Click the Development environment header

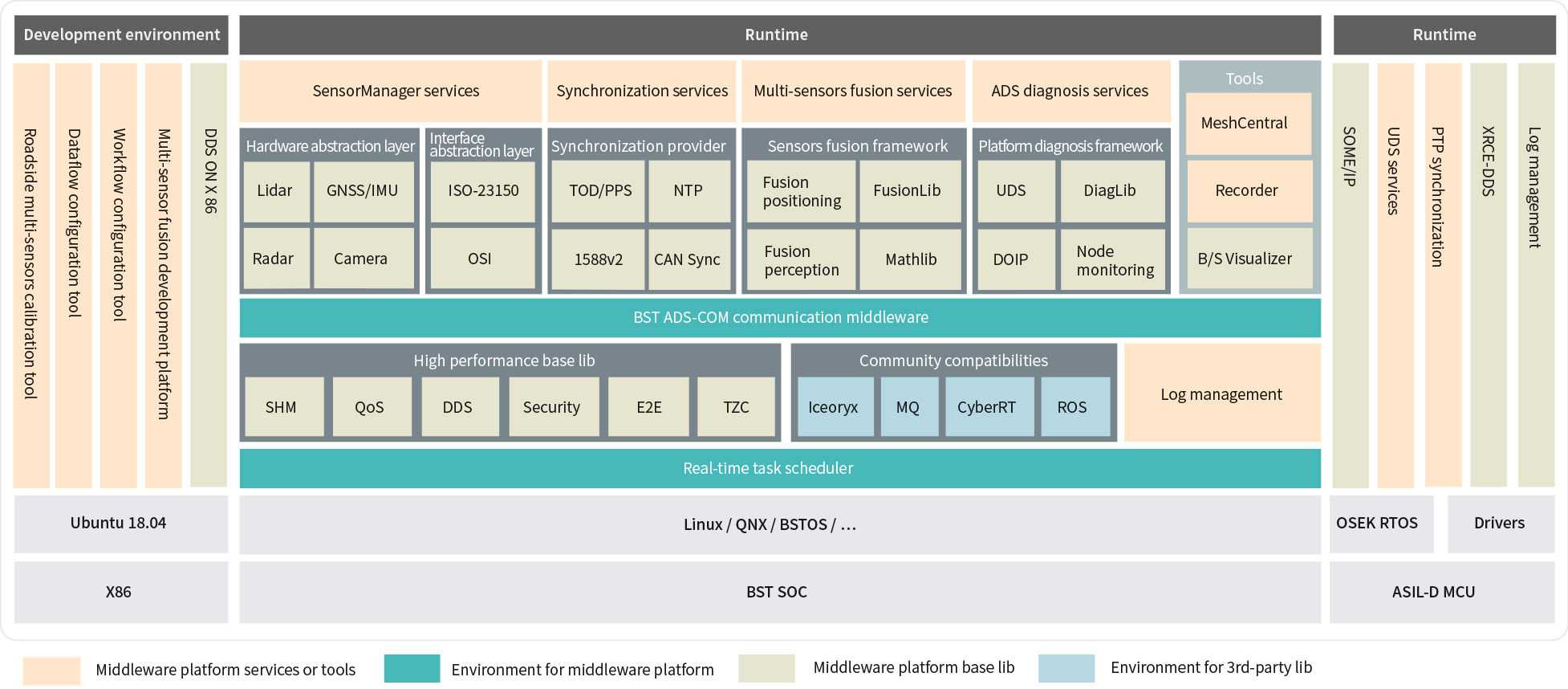coord(121,35)
